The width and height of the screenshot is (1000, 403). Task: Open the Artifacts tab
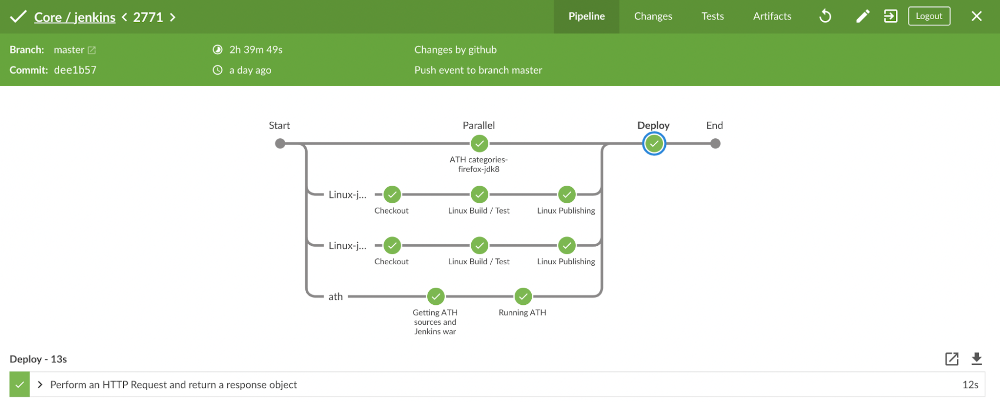coord(772,17)
